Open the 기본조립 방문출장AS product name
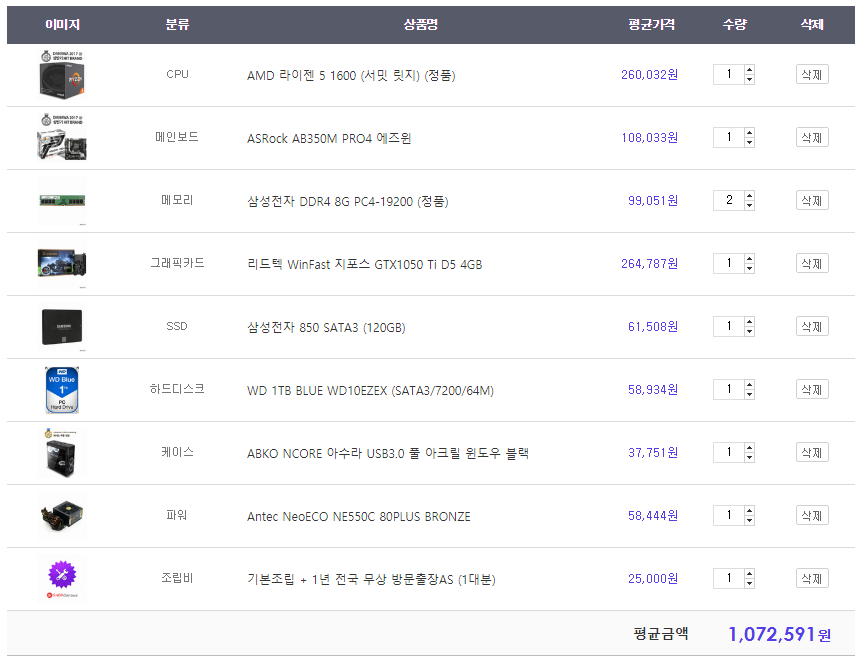 pos(371,579)
